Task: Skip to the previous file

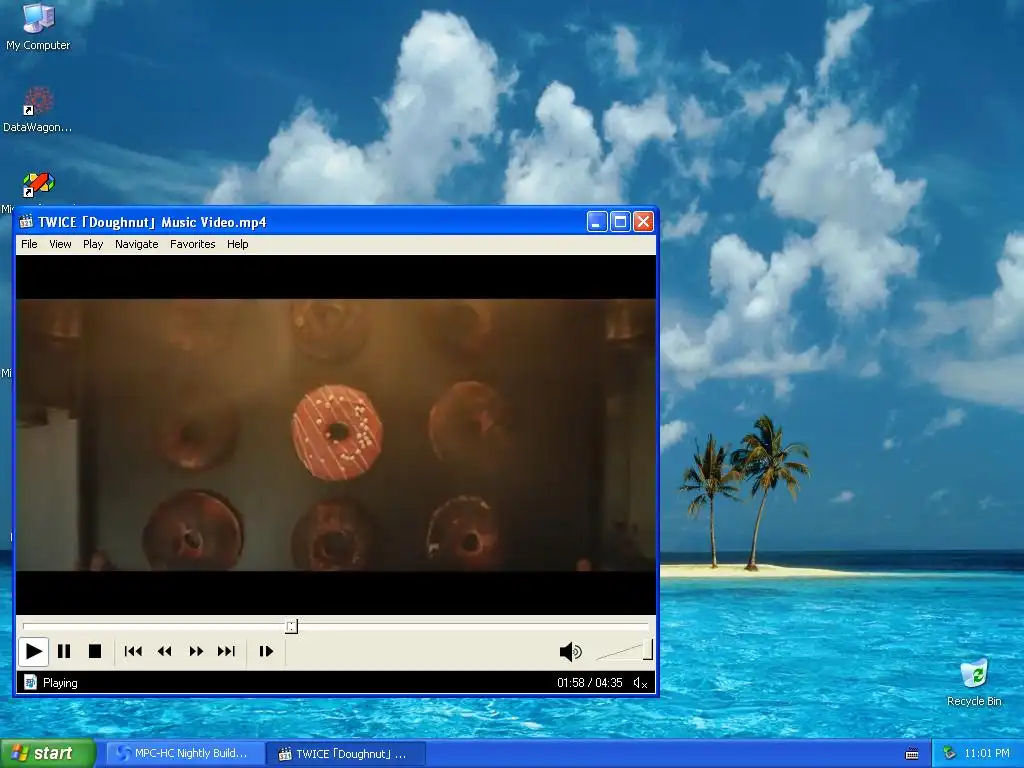Action: [133, 651]
